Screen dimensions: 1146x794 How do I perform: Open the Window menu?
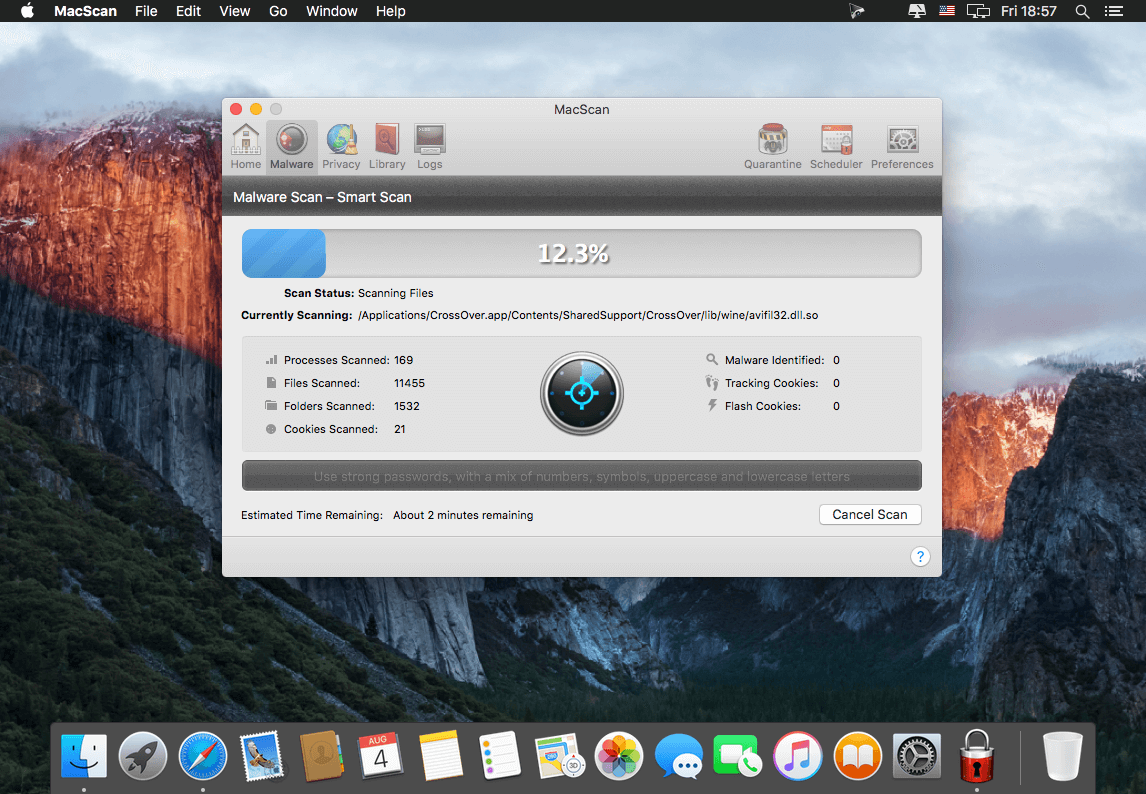coord(332,11)
